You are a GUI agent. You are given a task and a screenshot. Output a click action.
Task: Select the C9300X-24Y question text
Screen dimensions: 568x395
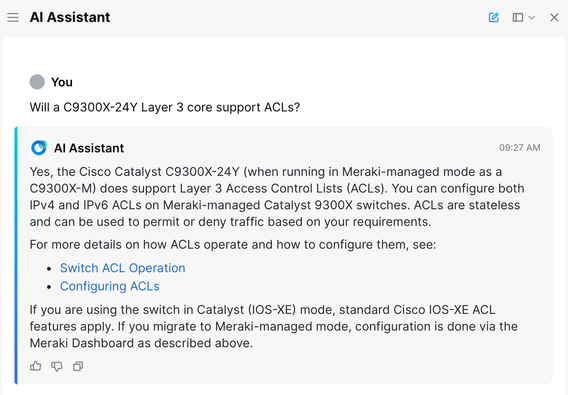165,107
